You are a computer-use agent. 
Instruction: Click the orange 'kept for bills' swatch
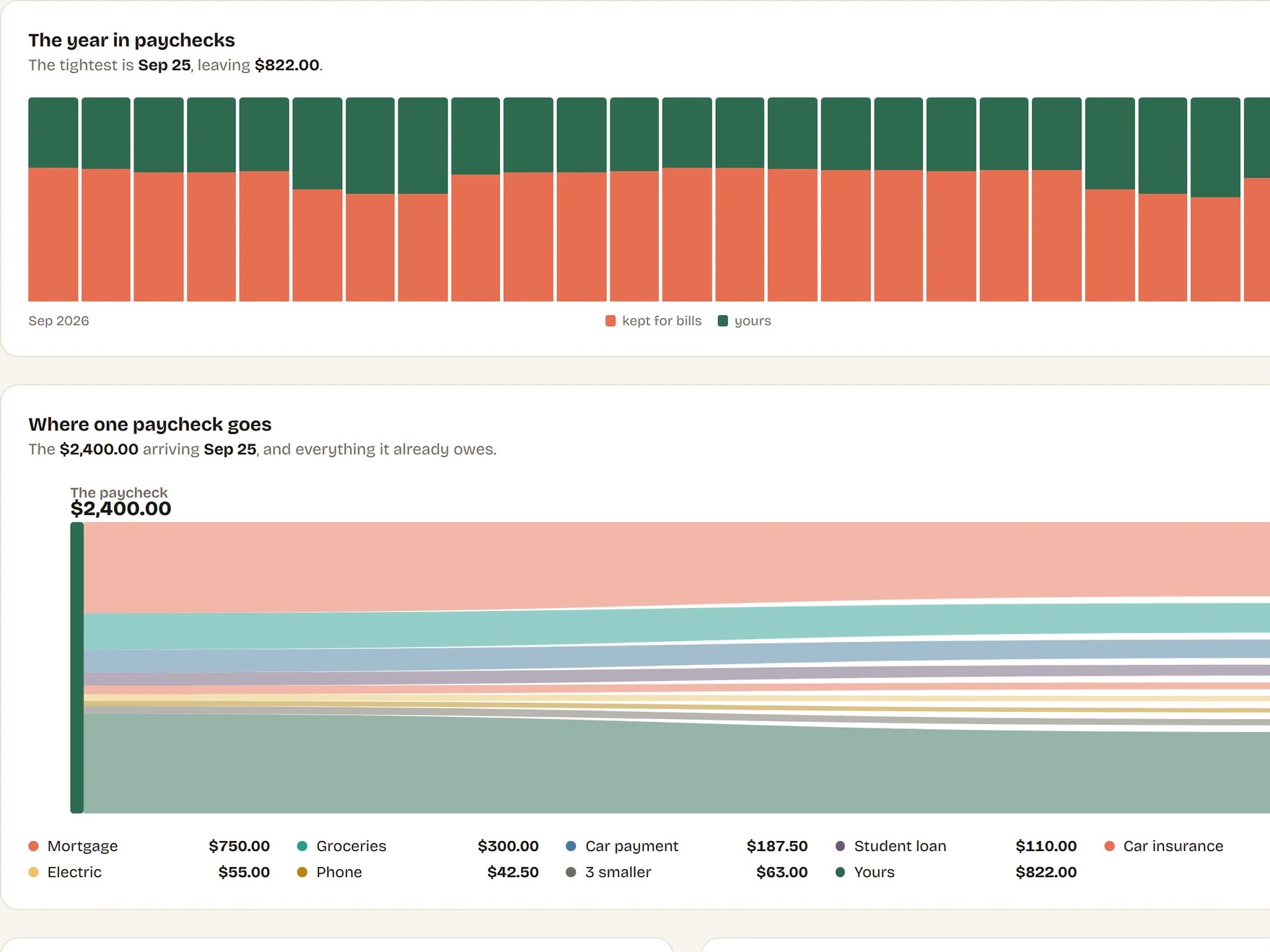point(610,321)
